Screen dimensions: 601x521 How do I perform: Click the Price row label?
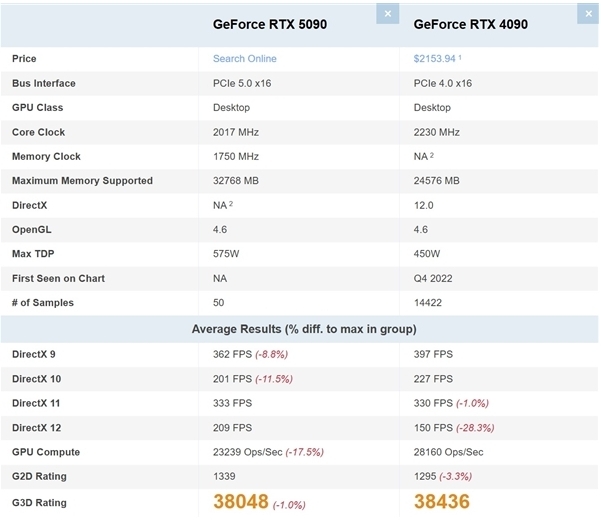(x=24, y=59)
